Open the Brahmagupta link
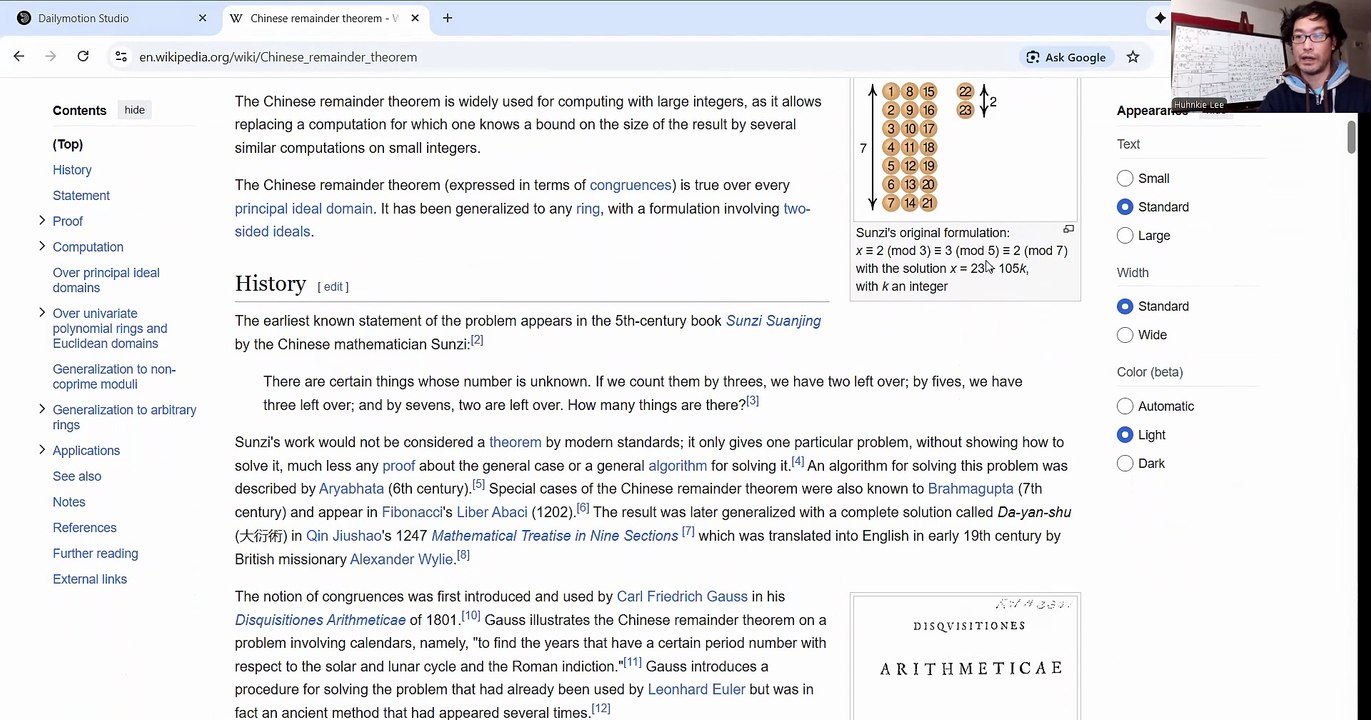The width and height of the screenshot is (1371, 720). [970, 489]
